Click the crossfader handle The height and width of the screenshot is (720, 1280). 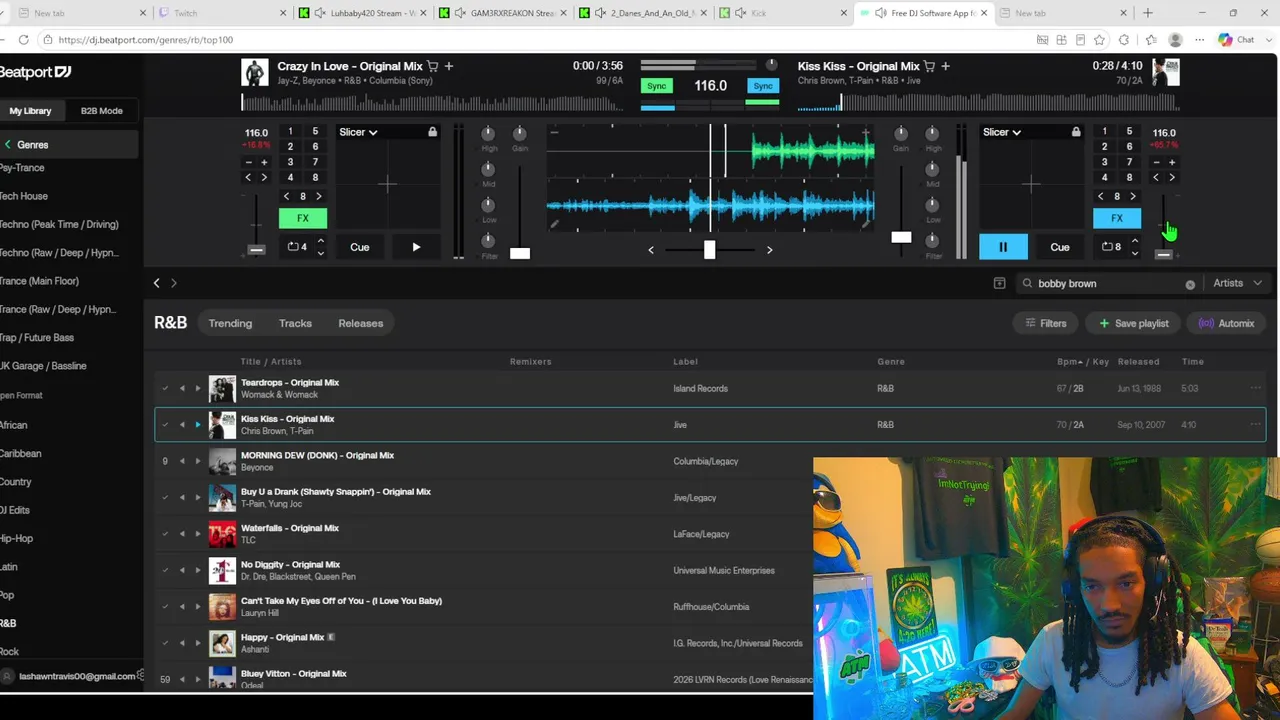709,249
